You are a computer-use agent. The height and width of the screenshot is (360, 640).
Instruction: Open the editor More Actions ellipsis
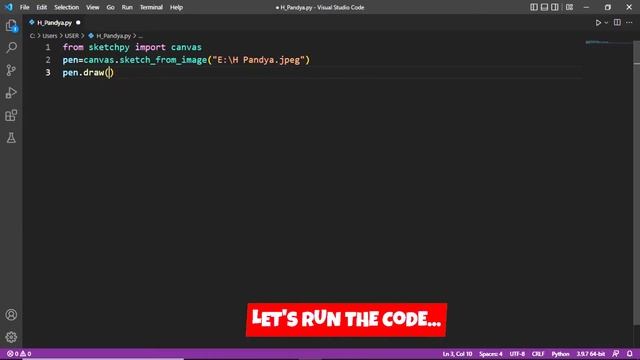click(x=629, y=22)
